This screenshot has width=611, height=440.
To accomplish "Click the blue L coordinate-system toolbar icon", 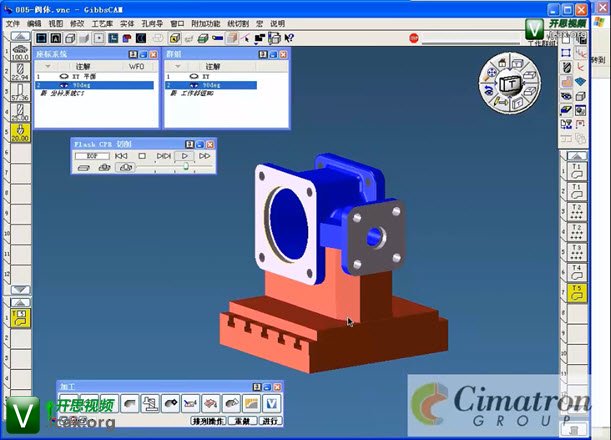I will [113, 38].
